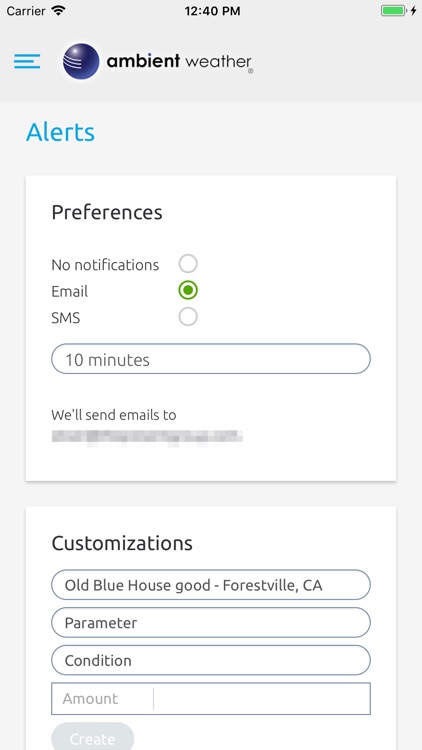
Task: Select the SMS radio button
Action: [x=188, y=317]
